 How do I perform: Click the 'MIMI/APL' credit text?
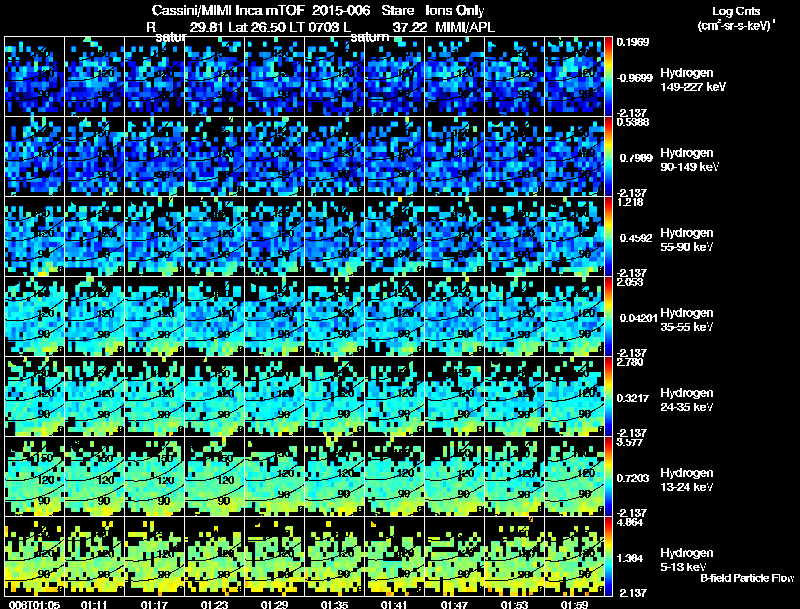[x=465, y=27]
